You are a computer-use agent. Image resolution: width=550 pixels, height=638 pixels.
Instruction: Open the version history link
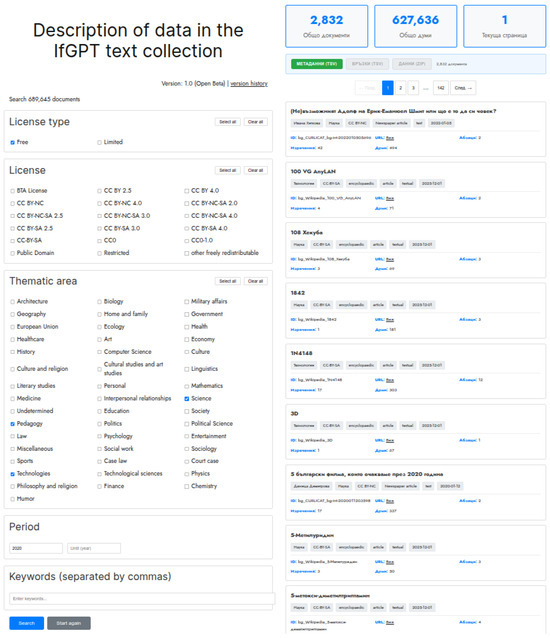249,83
